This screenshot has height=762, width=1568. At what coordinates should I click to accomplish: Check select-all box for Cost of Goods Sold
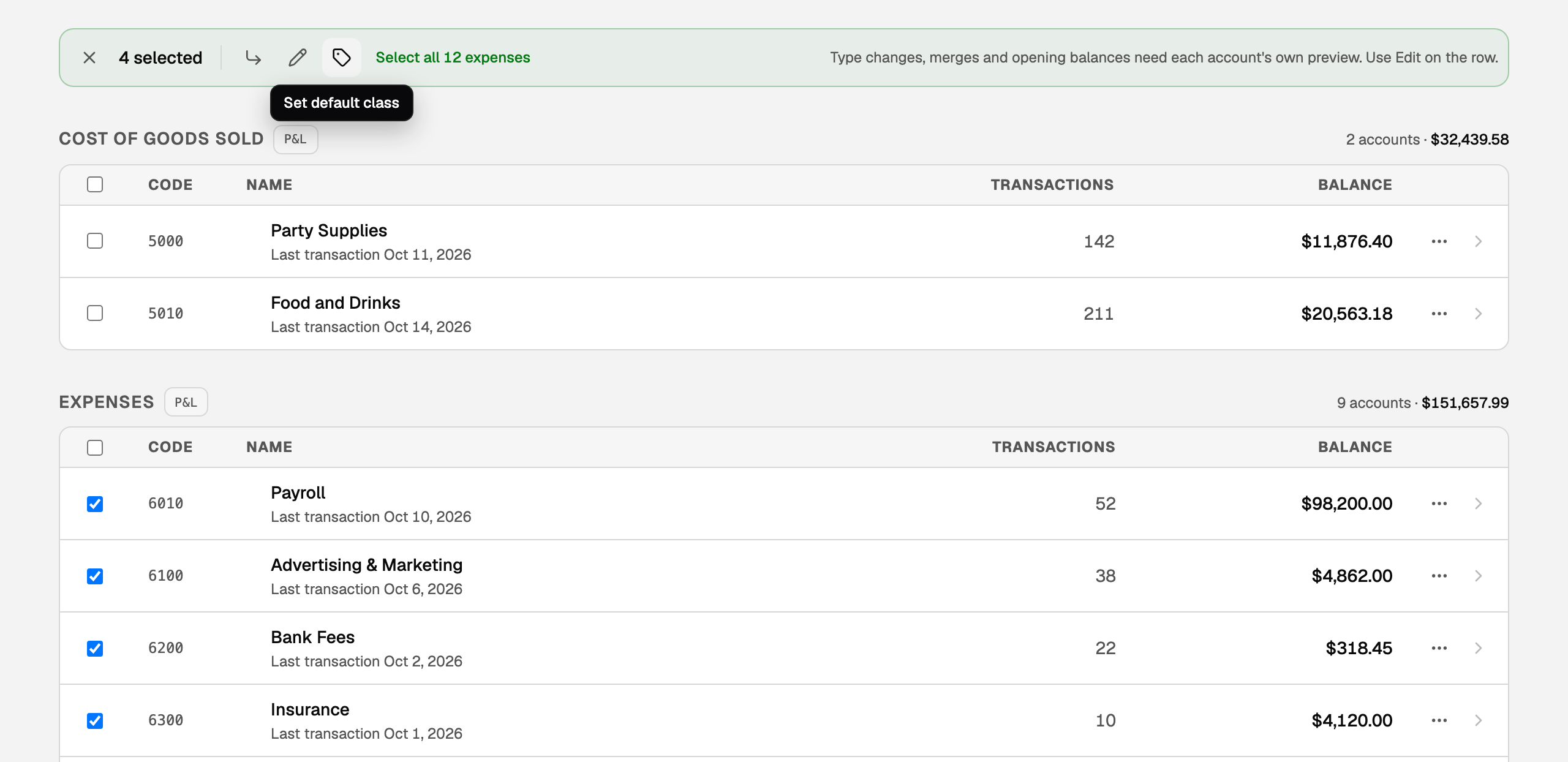pos(95,184)
